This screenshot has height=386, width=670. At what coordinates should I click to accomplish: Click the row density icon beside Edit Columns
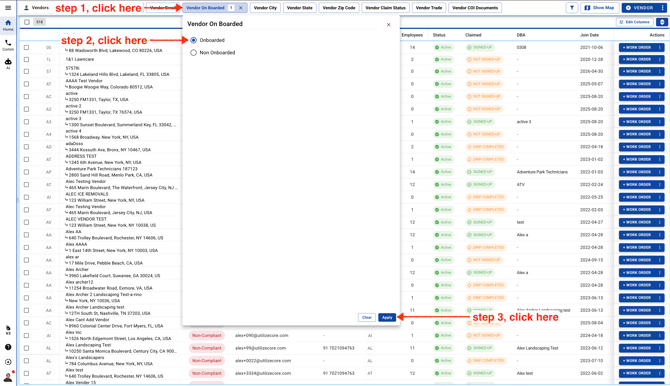tap(662, 22)
